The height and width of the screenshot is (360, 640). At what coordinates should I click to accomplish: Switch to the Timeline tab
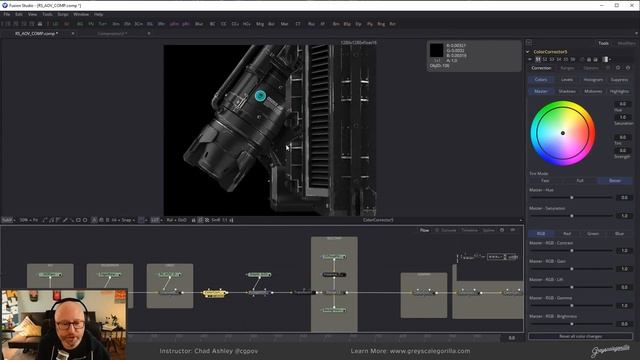(469, 230)
